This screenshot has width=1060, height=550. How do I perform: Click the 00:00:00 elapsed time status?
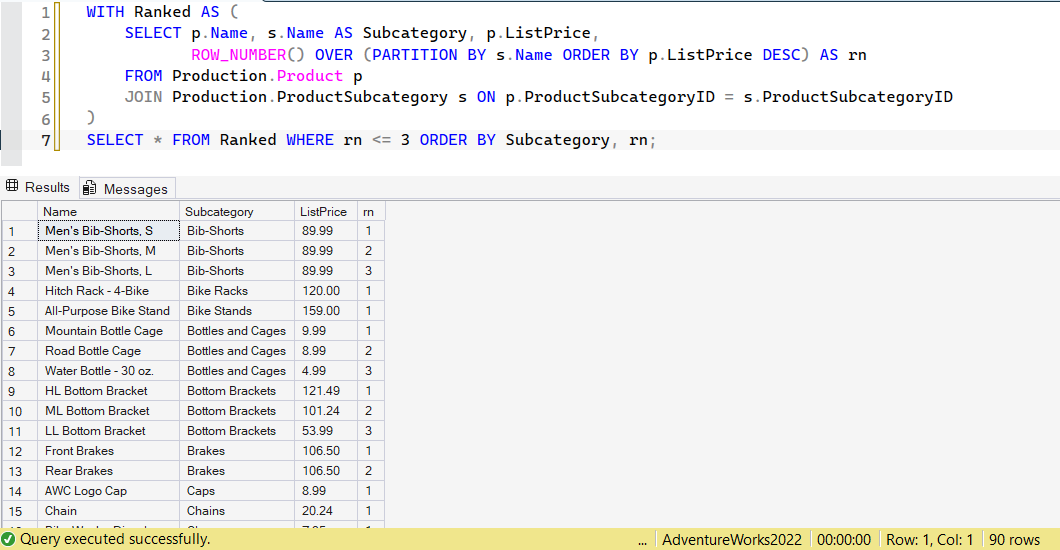[x=844, y=539]
